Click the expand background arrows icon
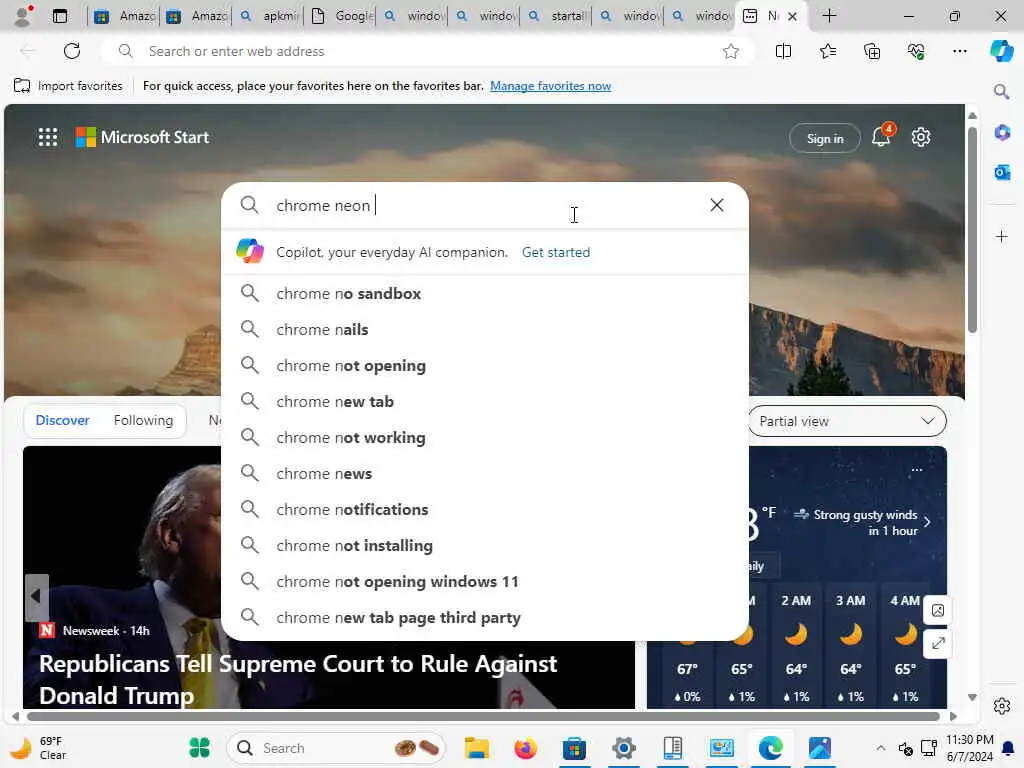The height and width of the screenshot is (768, 1024). [x=938, y=644]
